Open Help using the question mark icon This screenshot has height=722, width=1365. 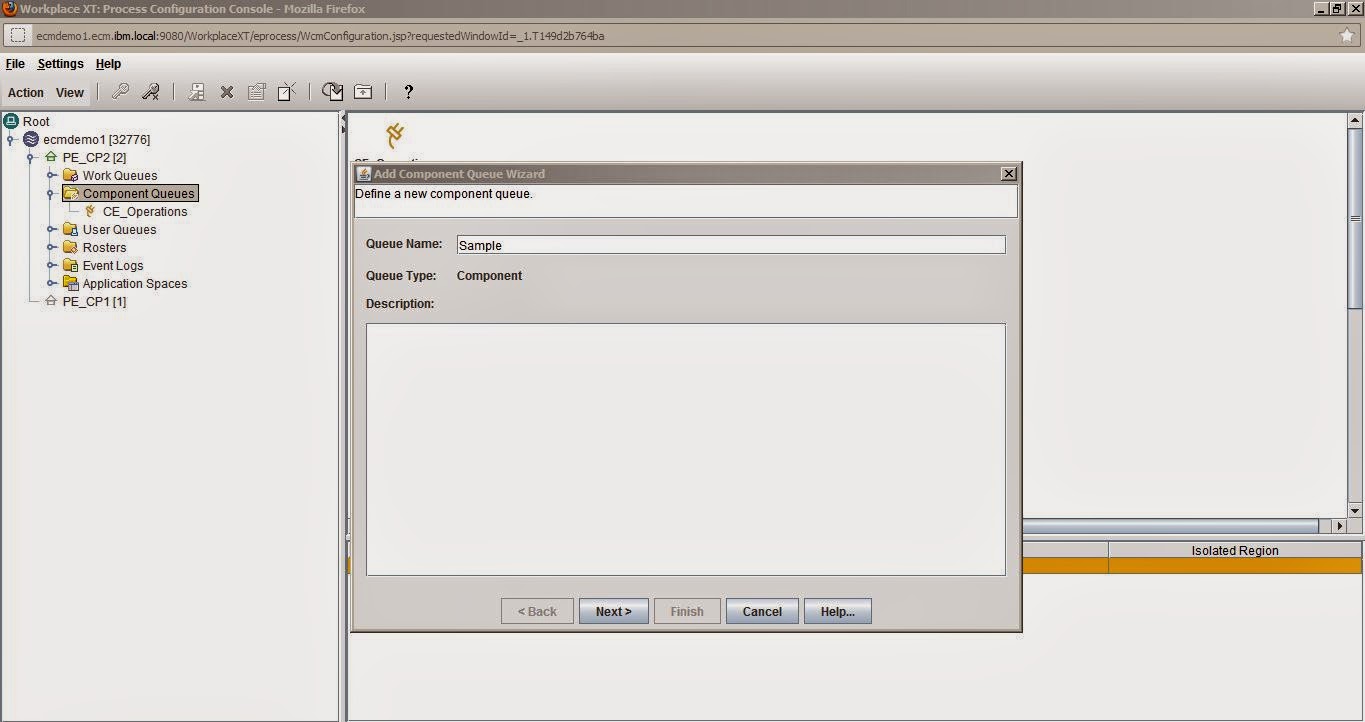coord(407,92)
